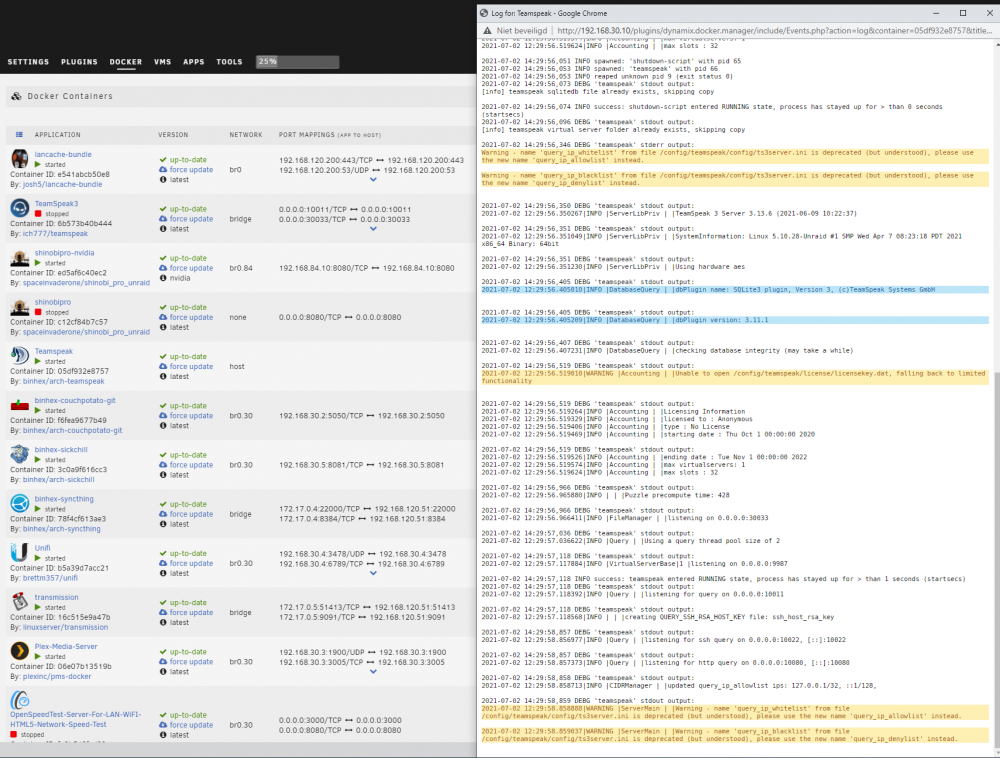Click the started play icon for transmission
The image size is (1000, 758).
[38, 608]
